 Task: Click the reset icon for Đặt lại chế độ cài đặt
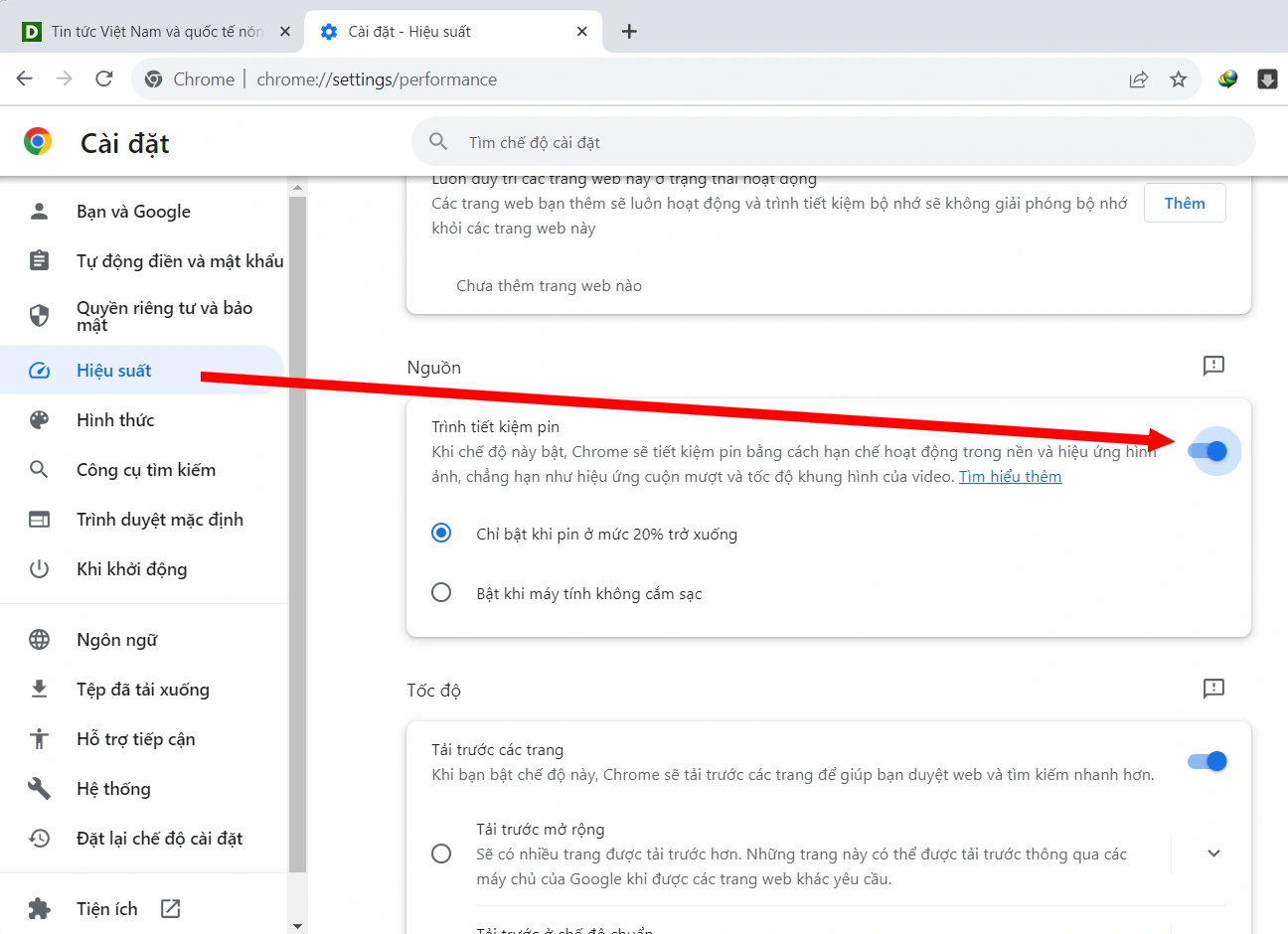[39, 839]
